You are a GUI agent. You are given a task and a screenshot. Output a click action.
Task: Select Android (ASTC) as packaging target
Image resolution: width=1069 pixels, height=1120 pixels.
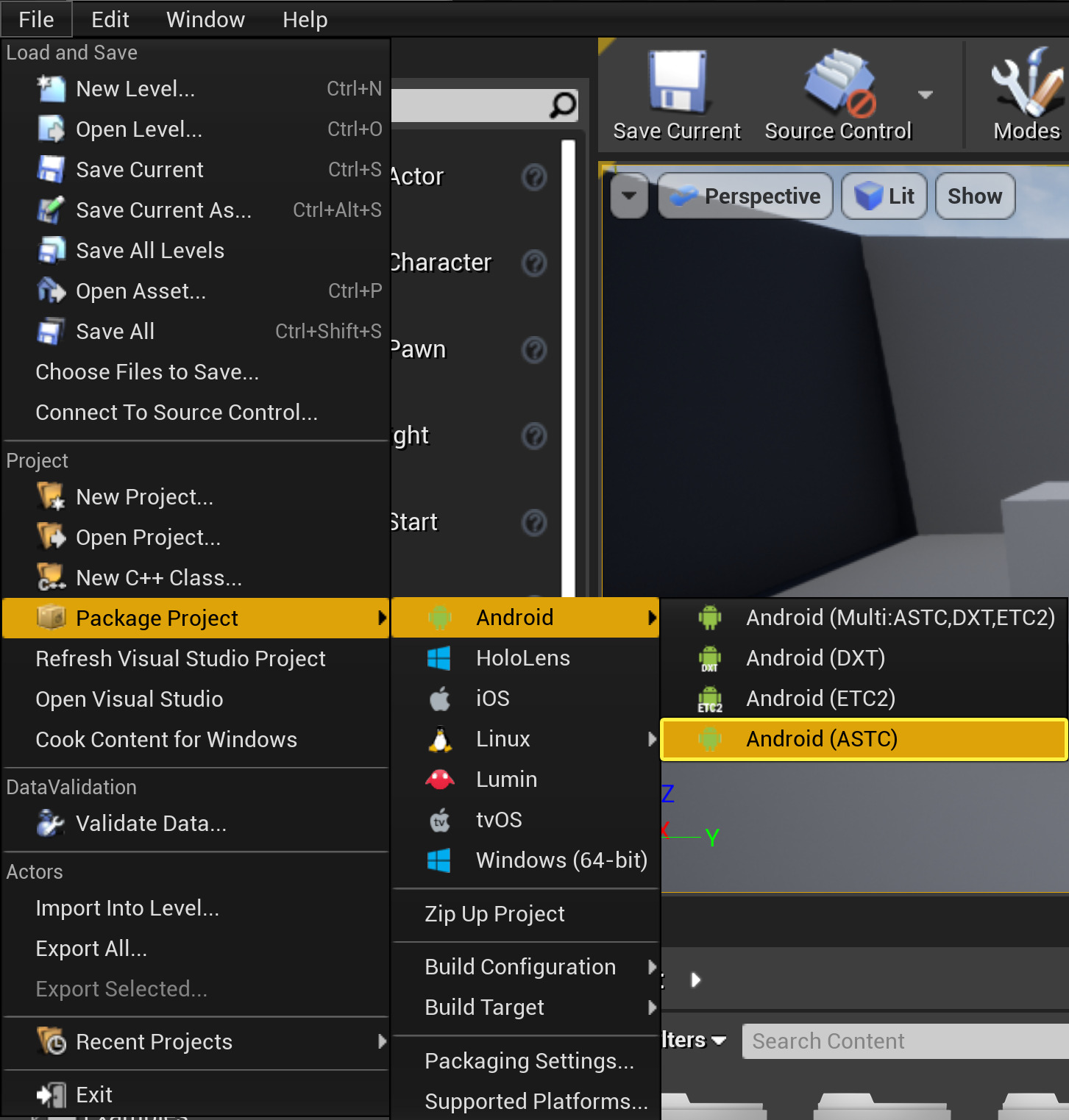[x=821, y=739]
